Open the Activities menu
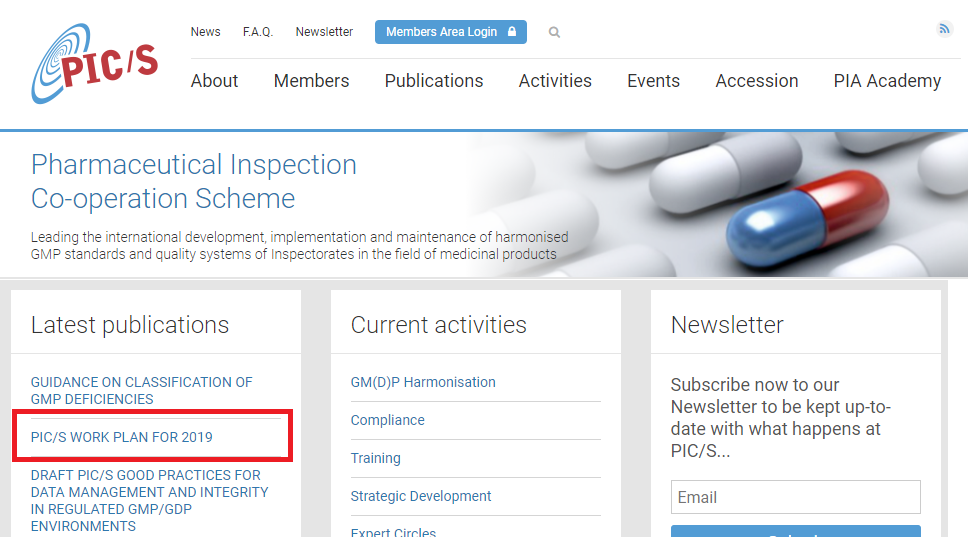 tap(555, 81)
